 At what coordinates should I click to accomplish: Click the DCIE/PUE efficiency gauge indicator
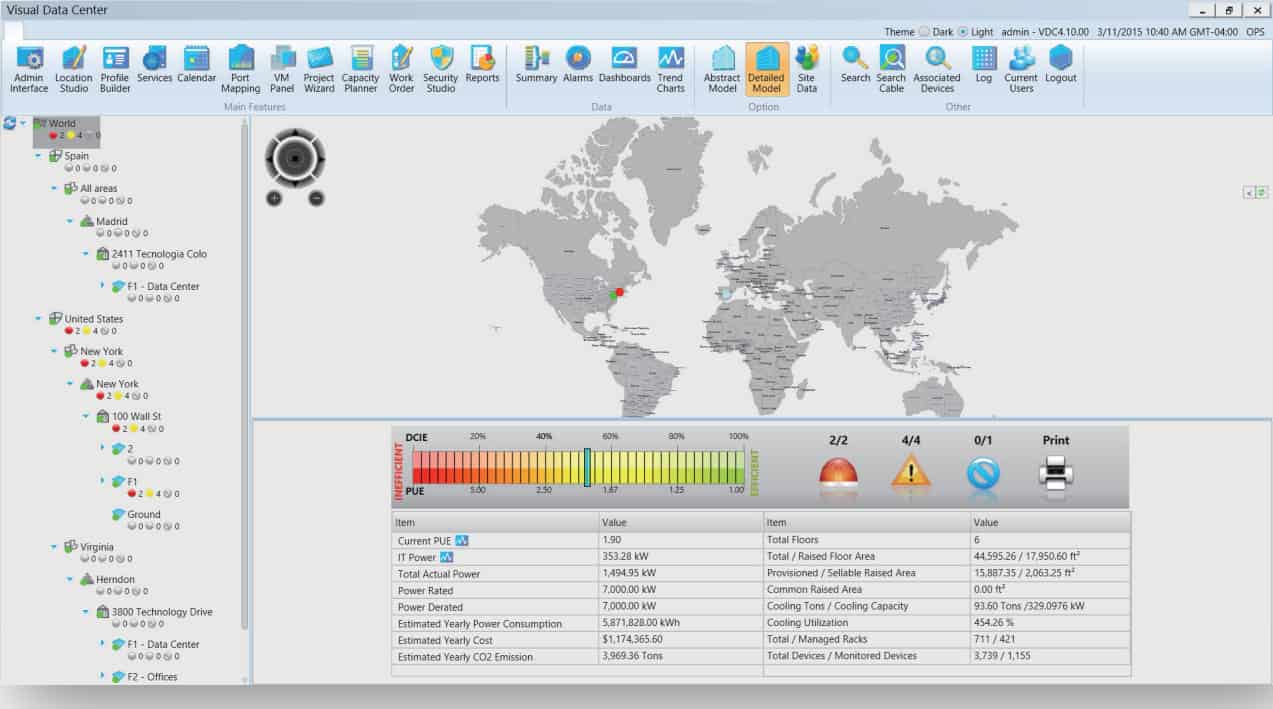pos(587,467)
